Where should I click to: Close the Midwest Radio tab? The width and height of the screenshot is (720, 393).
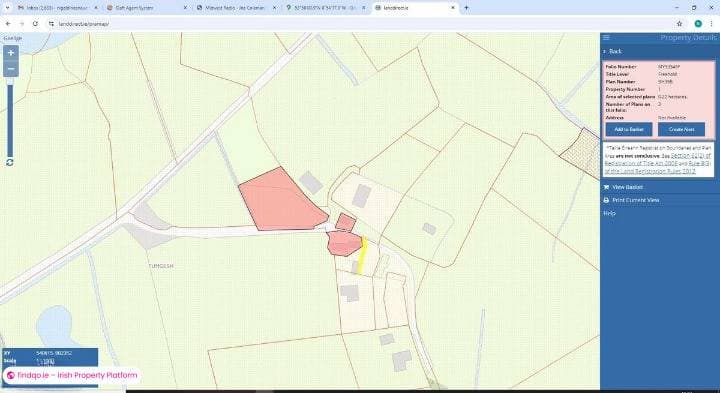click(x=274, y=8)
